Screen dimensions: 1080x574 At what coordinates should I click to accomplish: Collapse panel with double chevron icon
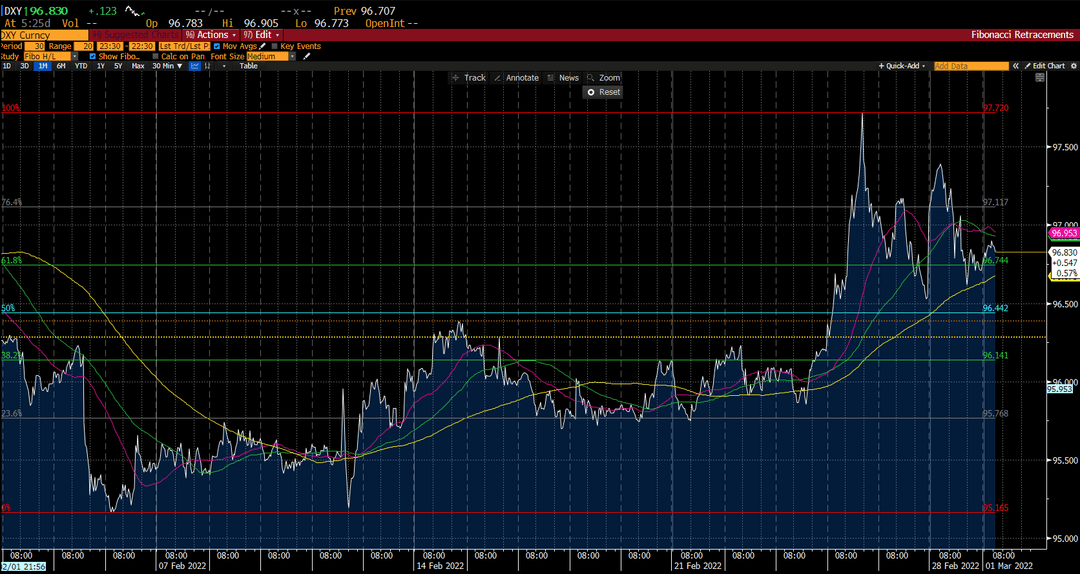coord(1015,66)
